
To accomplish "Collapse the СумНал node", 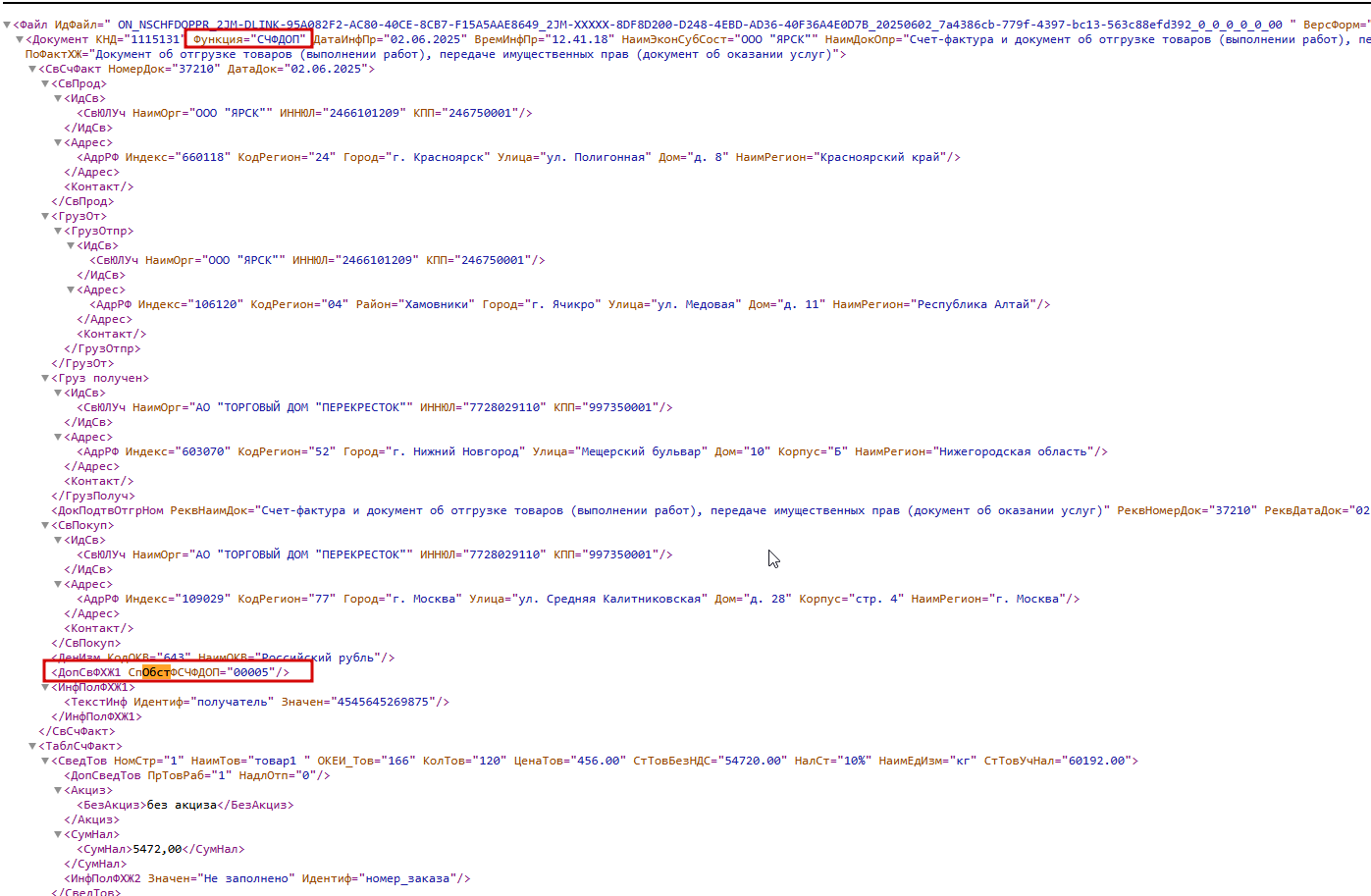I will [58, 834].
